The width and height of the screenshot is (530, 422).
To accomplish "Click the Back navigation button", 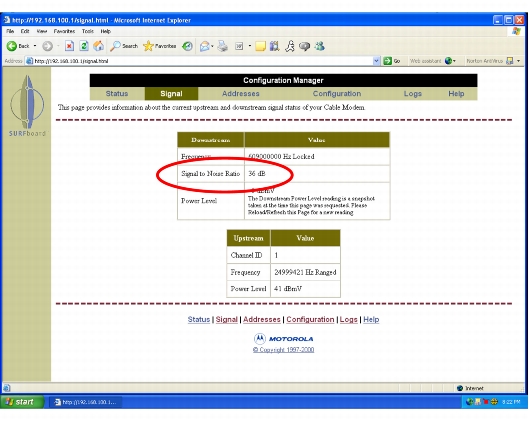I will click(18, 46).
